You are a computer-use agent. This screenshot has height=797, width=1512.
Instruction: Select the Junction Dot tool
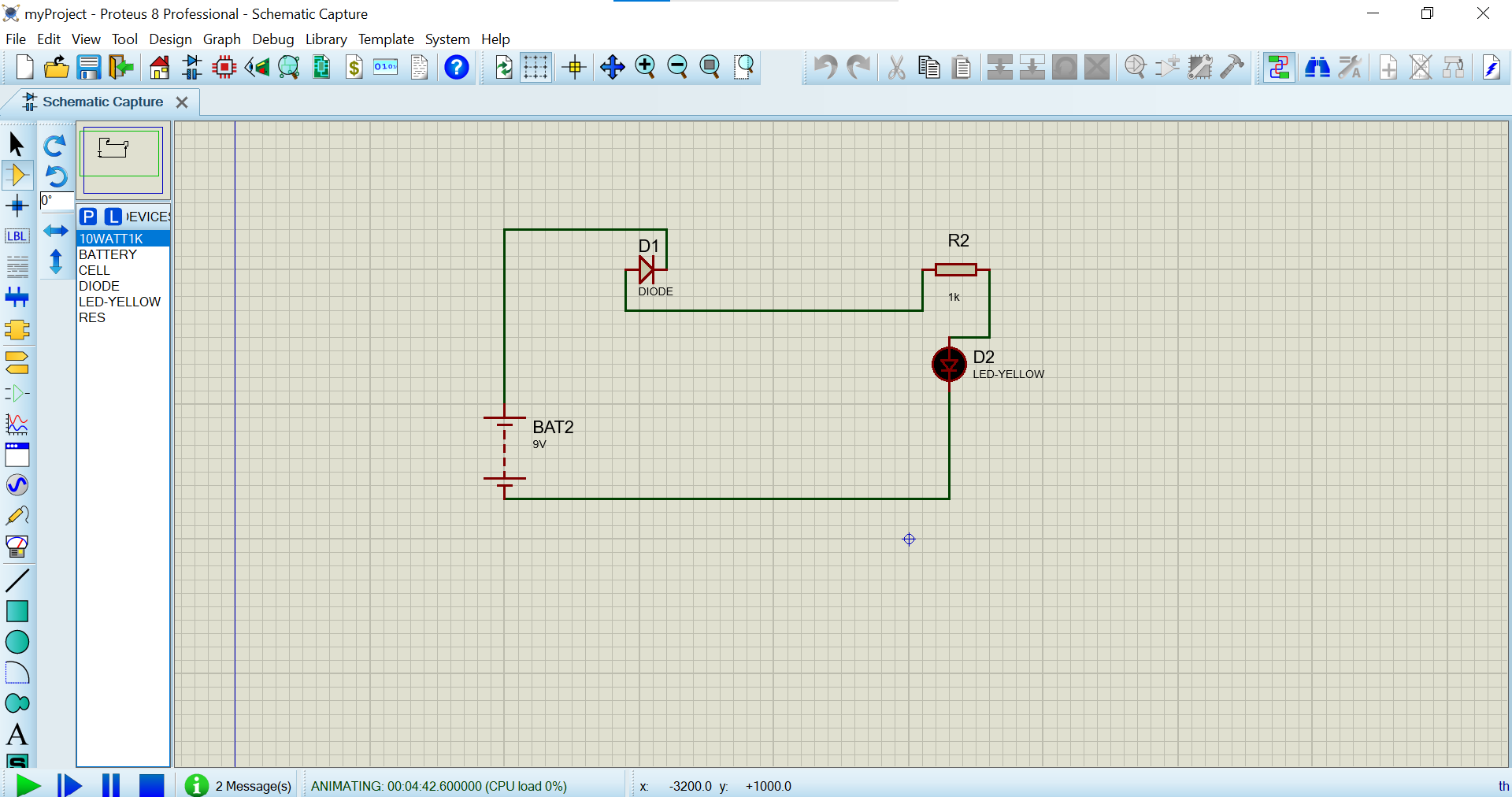(17, 206)
